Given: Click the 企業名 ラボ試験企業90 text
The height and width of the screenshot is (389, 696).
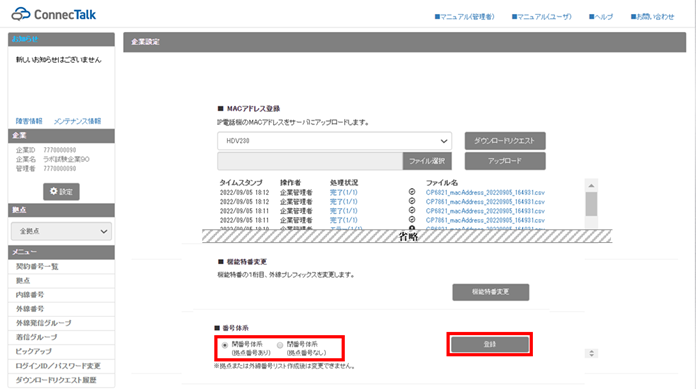Looking at the screenshot, I should [x=66, y=159].
